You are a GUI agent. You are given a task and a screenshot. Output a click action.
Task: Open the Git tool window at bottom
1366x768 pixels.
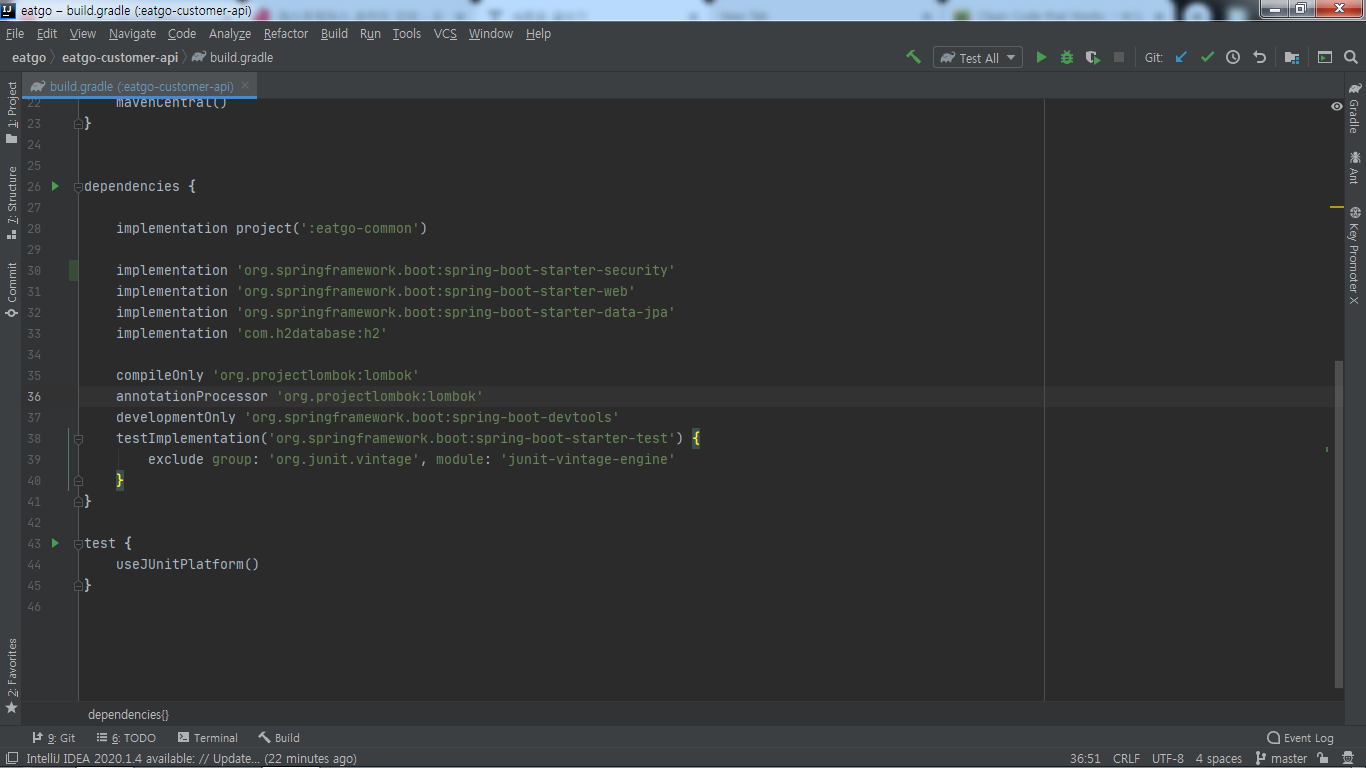pos(54,738)
